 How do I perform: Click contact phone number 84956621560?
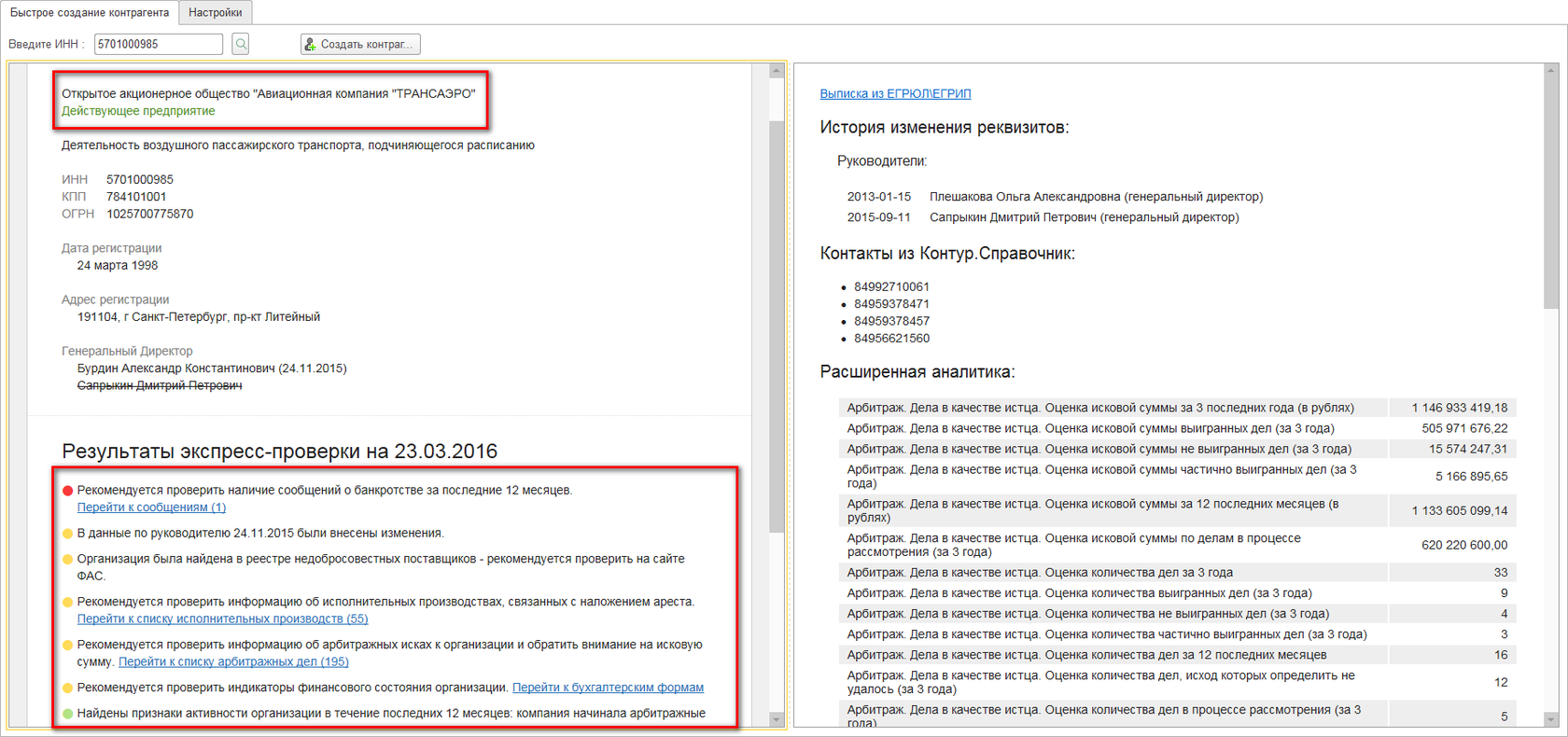891,339
